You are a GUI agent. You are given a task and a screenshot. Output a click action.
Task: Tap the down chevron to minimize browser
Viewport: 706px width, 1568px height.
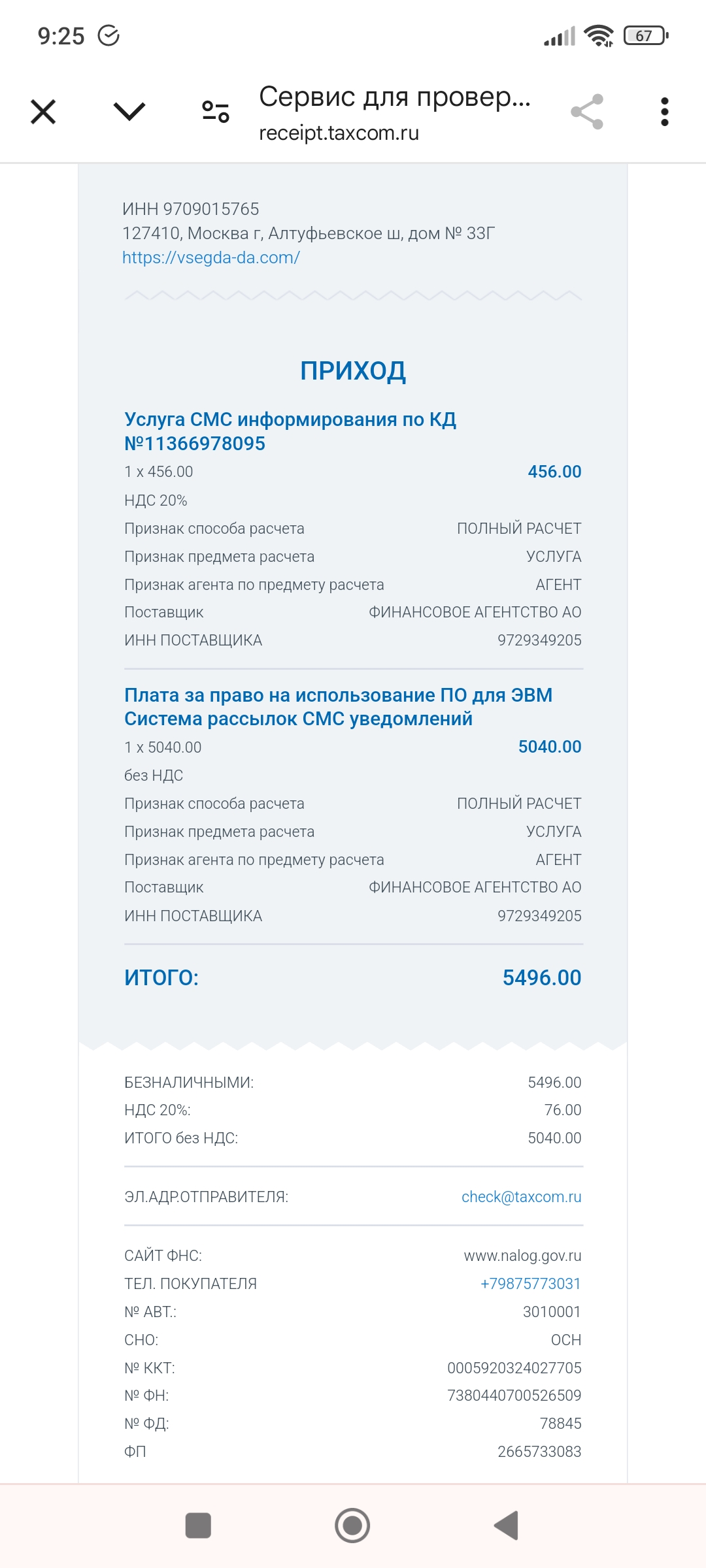point(129,112)
